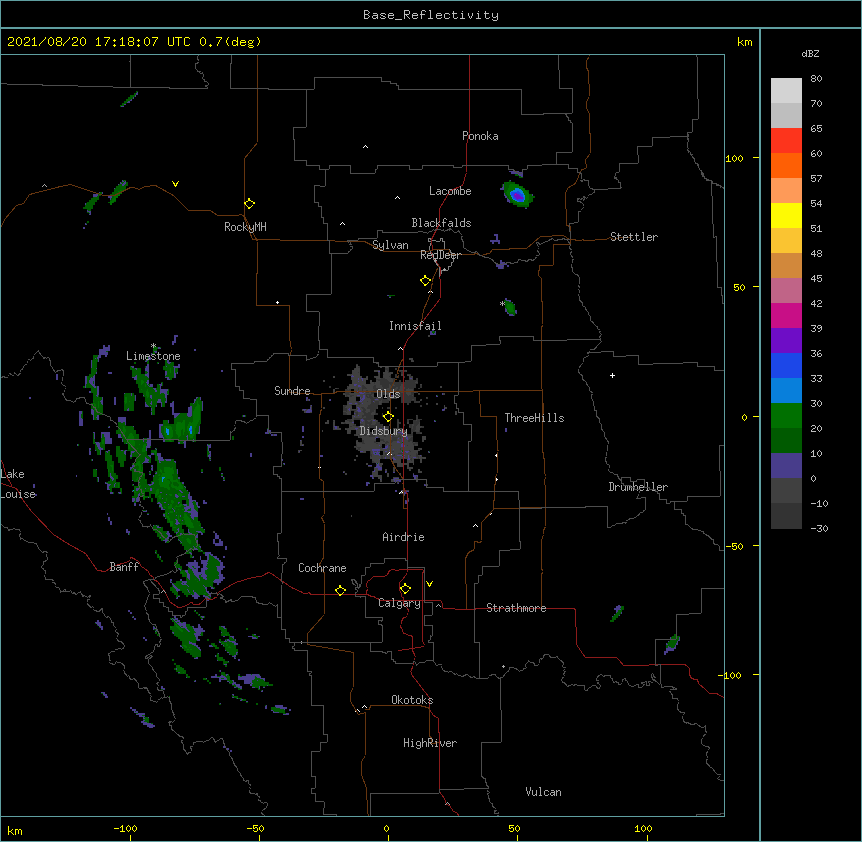
Task: Click the Blackfalds label
Action: click(441, 223)
